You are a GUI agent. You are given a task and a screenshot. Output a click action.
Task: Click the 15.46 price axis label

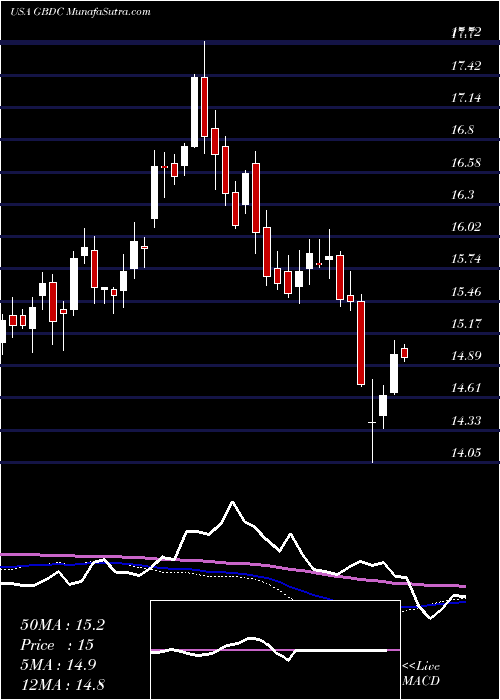466,292
